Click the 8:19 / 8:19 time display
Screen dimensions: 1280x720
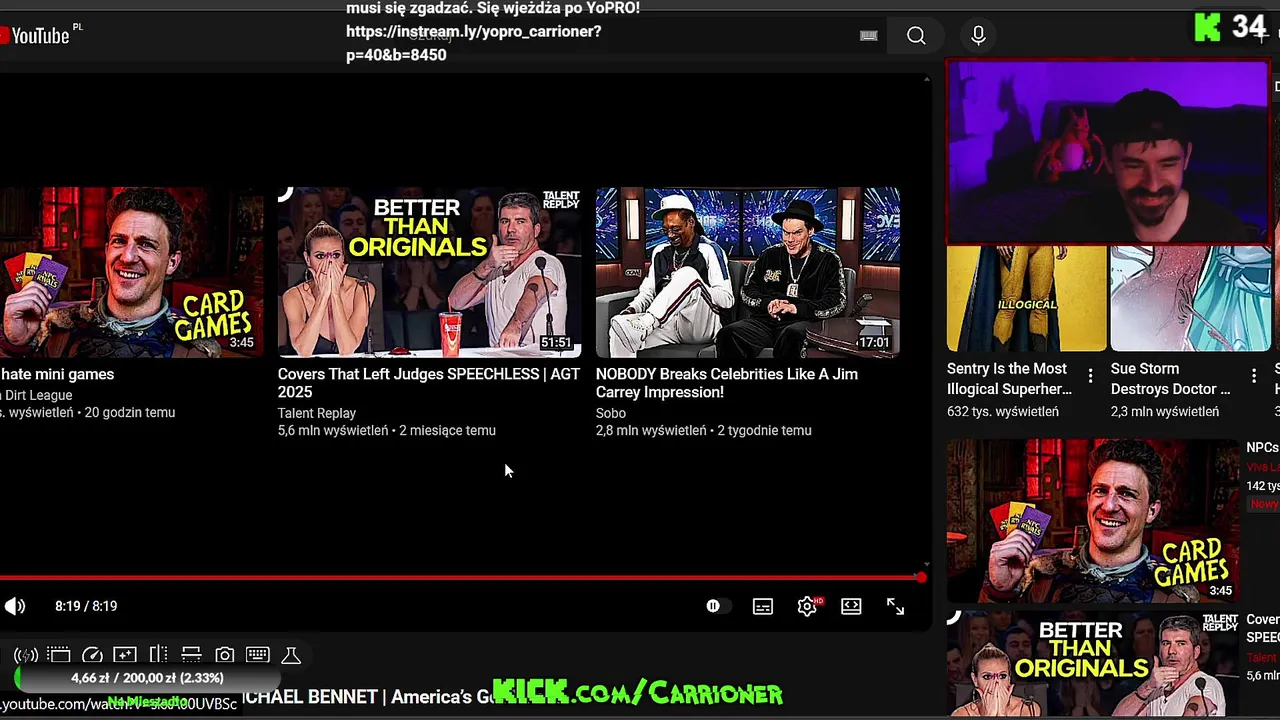pos(86,606)
